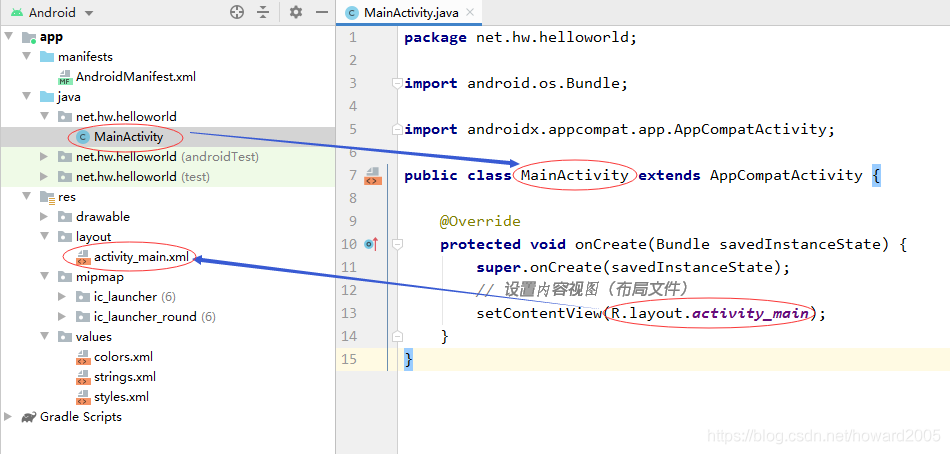Click the java folder icon
Viewport: 950px width, 454px height.
coord(47,97)
